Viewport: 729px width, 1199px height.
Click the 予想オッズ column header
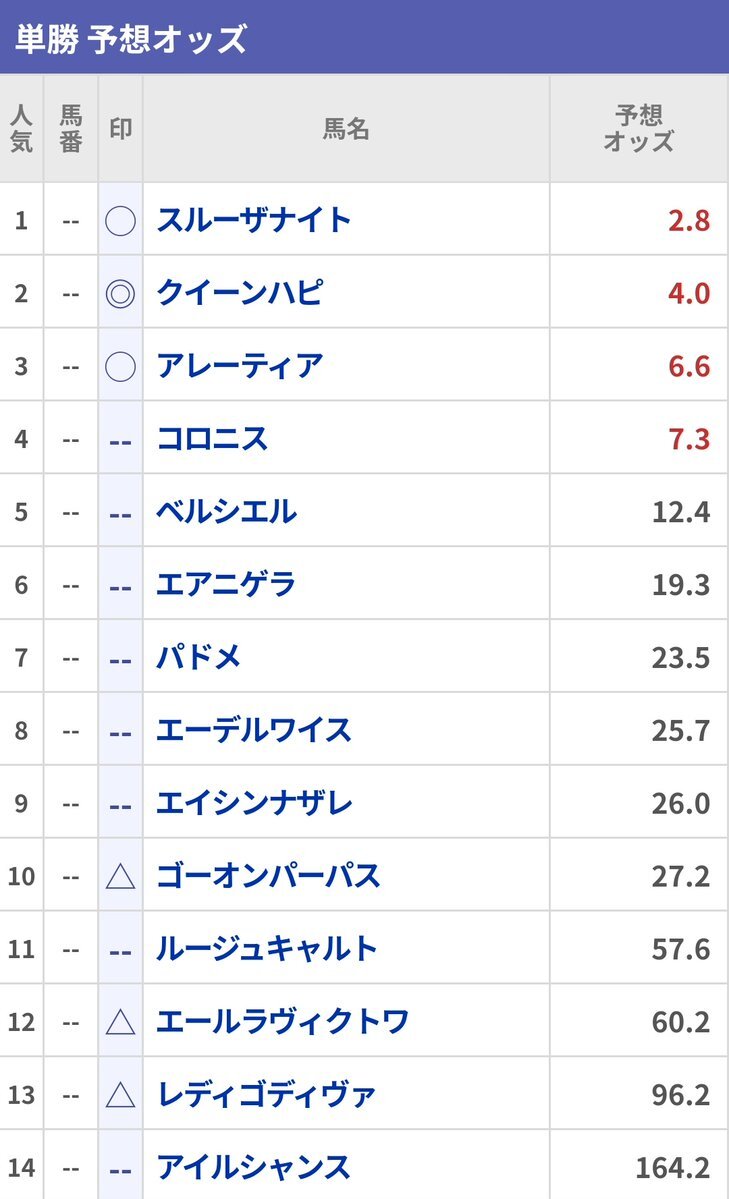[638, 128]
